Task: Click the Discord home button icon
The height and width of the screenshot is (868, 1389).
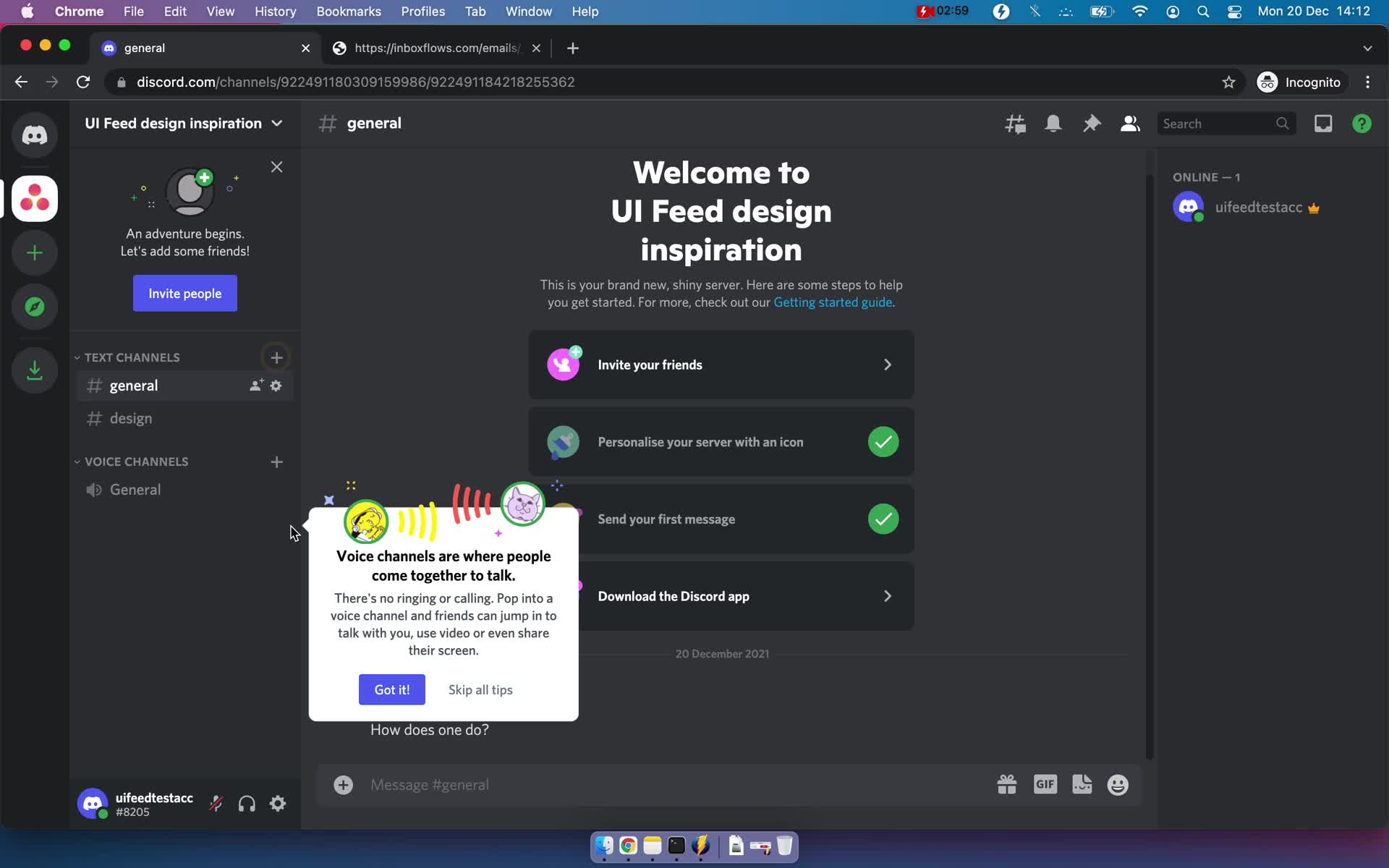Action: click(35, 135)
